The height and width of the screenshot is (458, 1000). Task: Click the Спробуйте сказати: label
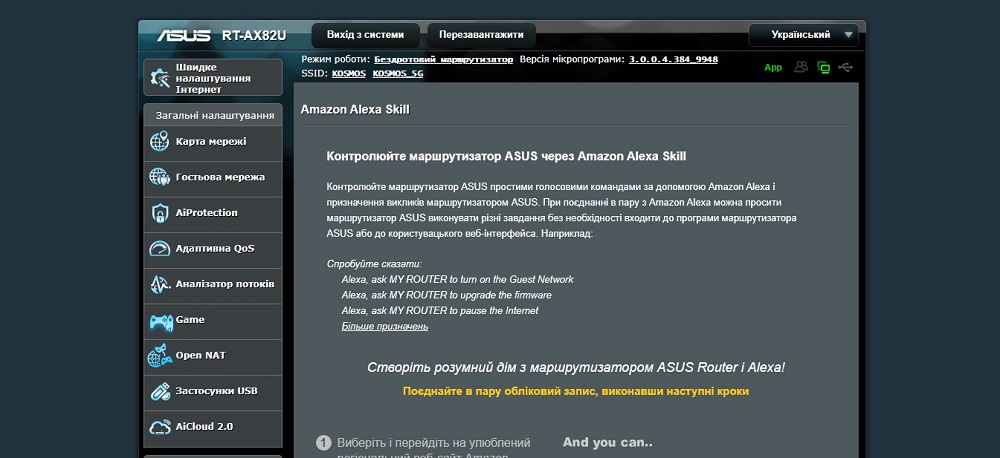coord(374,264)
